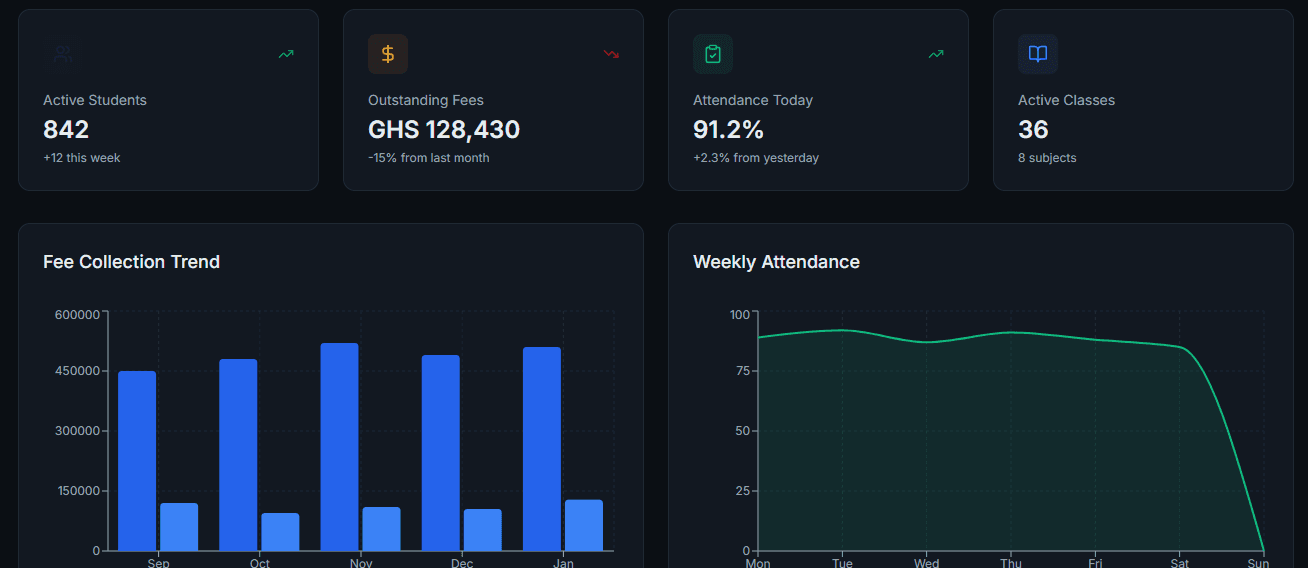Click the Weekly Attendance heading
Image resolution: width=1308 pixels, height=568 pixels.
776,262
